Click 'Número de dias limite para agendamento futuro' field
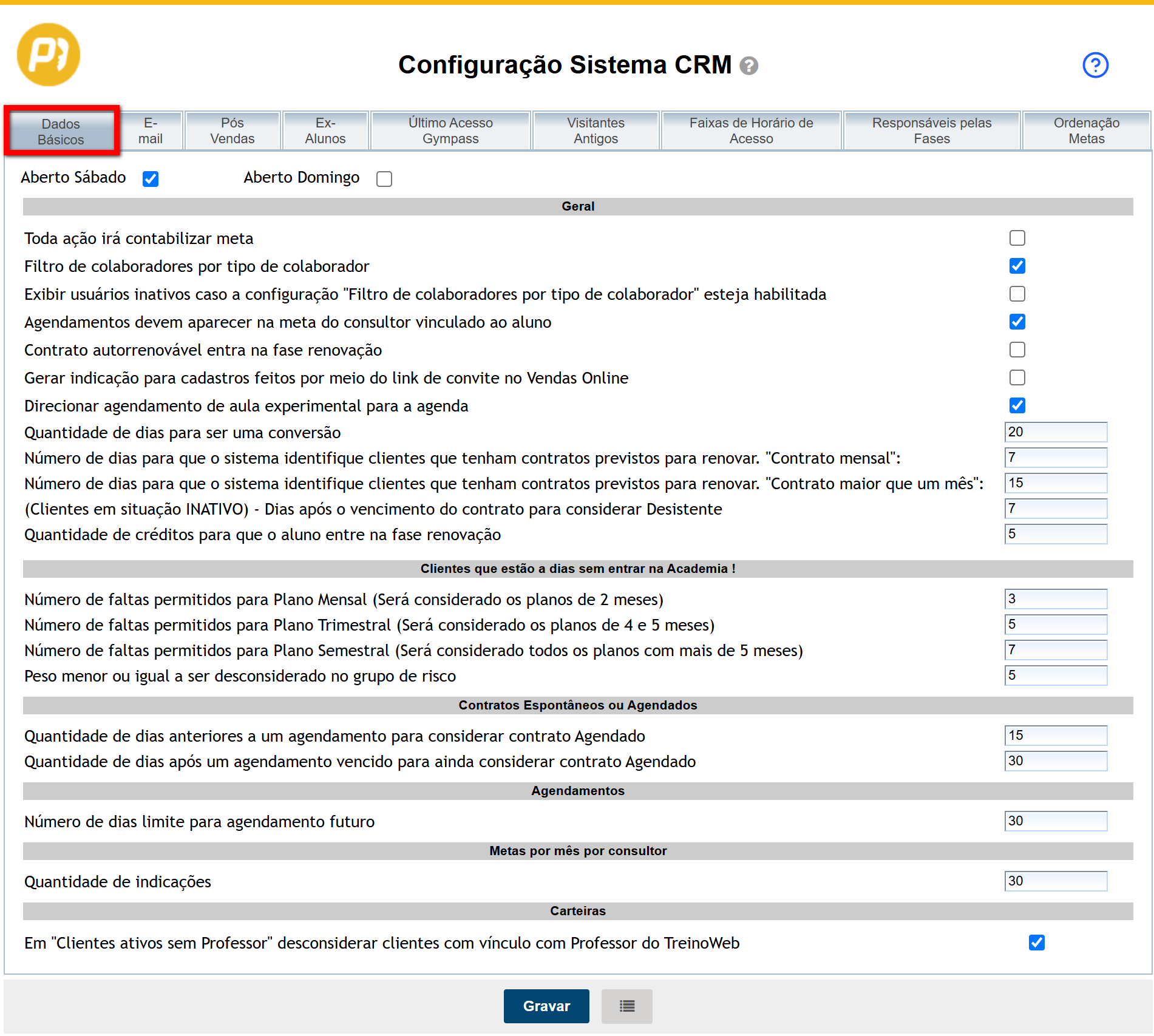Viewport: 1154px width, 1036px height. (1056, 821)
